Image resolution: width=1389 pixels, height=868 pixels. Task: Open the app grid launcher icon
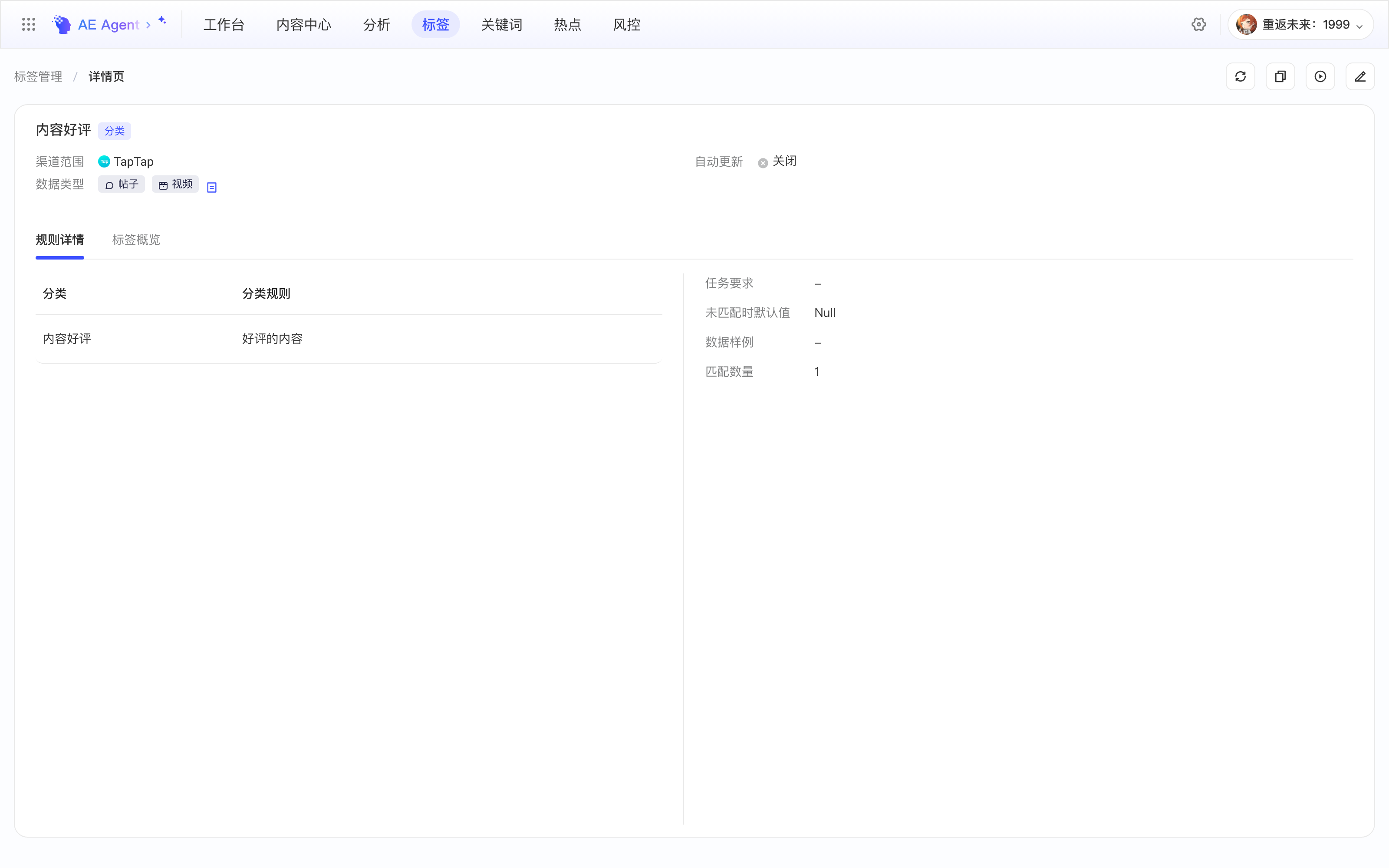point(28,25)
